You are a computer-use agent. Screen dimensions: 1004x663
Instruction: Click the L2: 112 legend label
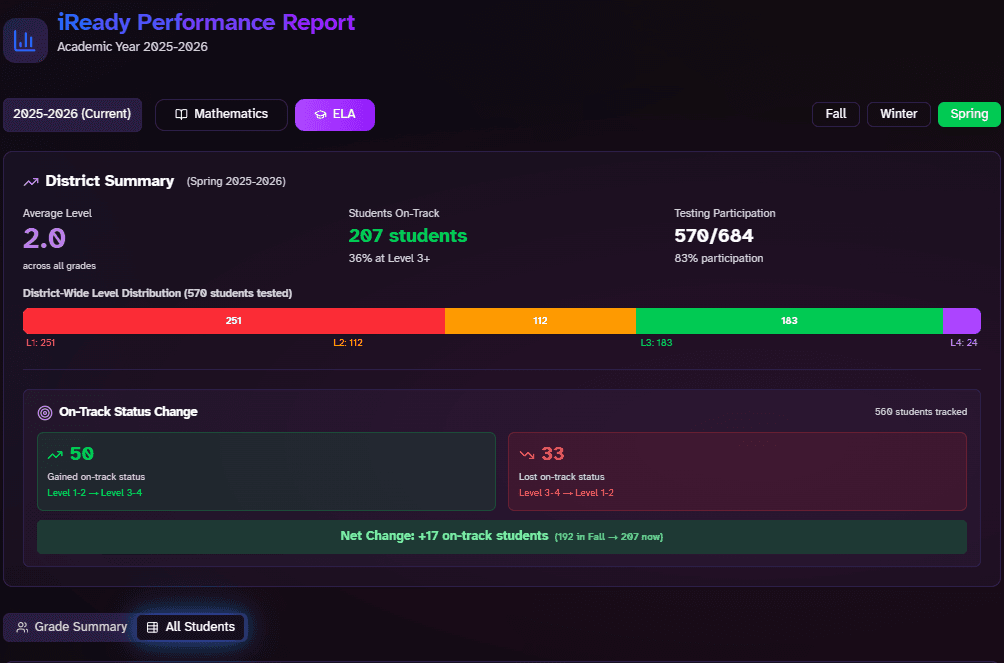point(348,343)
